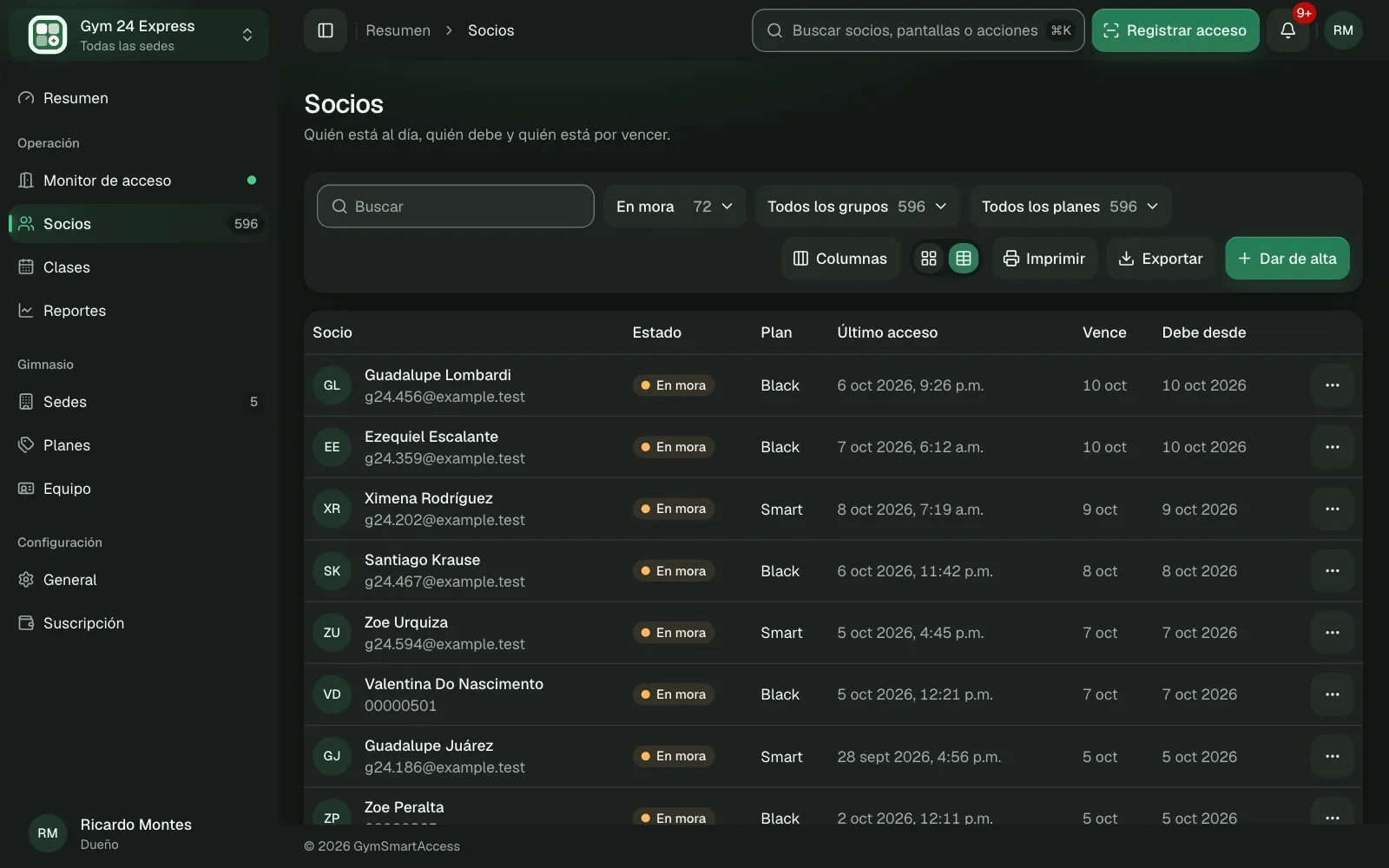This screenshot has height=868, width=1389.
Task: Open the En mora status filter
Action: click(675, 207)
